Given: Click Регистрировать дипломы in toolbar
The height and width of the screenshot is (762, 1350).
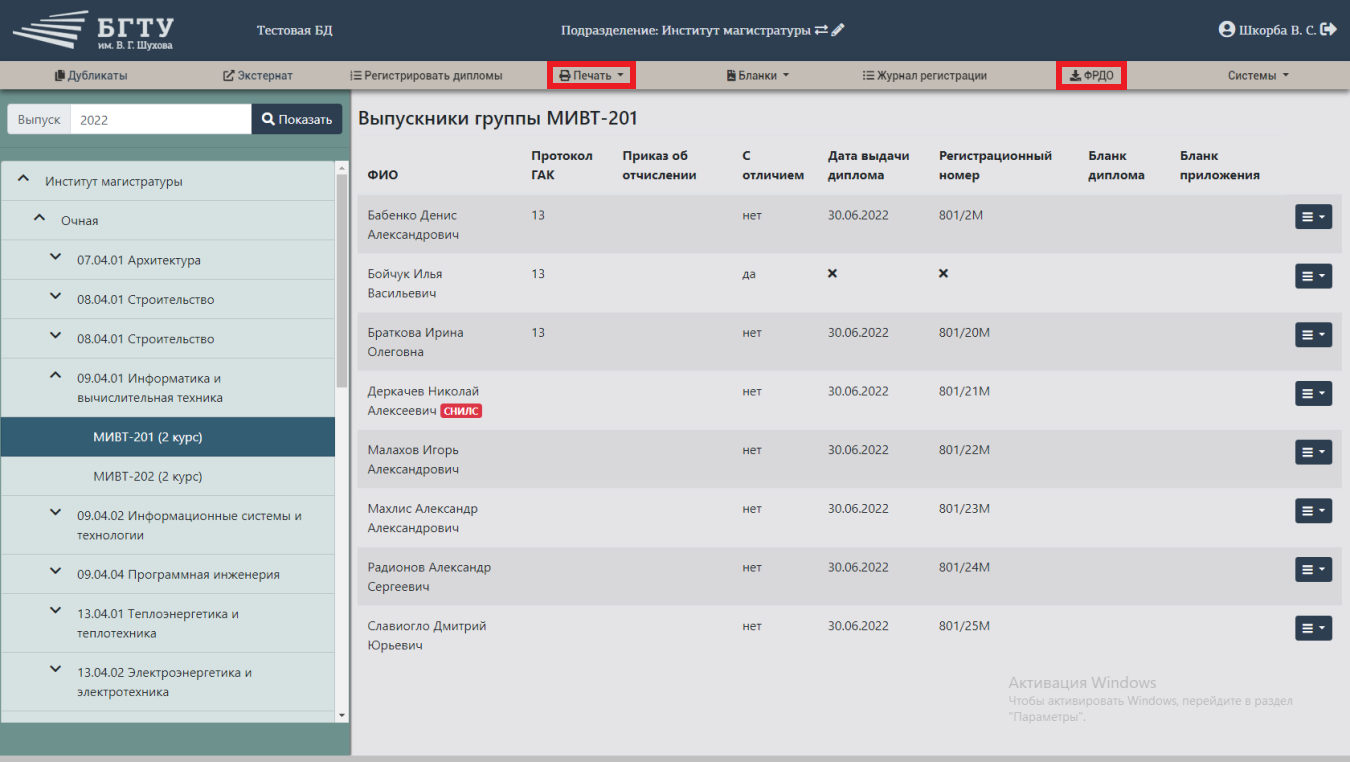Looking at the screenshot, I should (426, 75).
